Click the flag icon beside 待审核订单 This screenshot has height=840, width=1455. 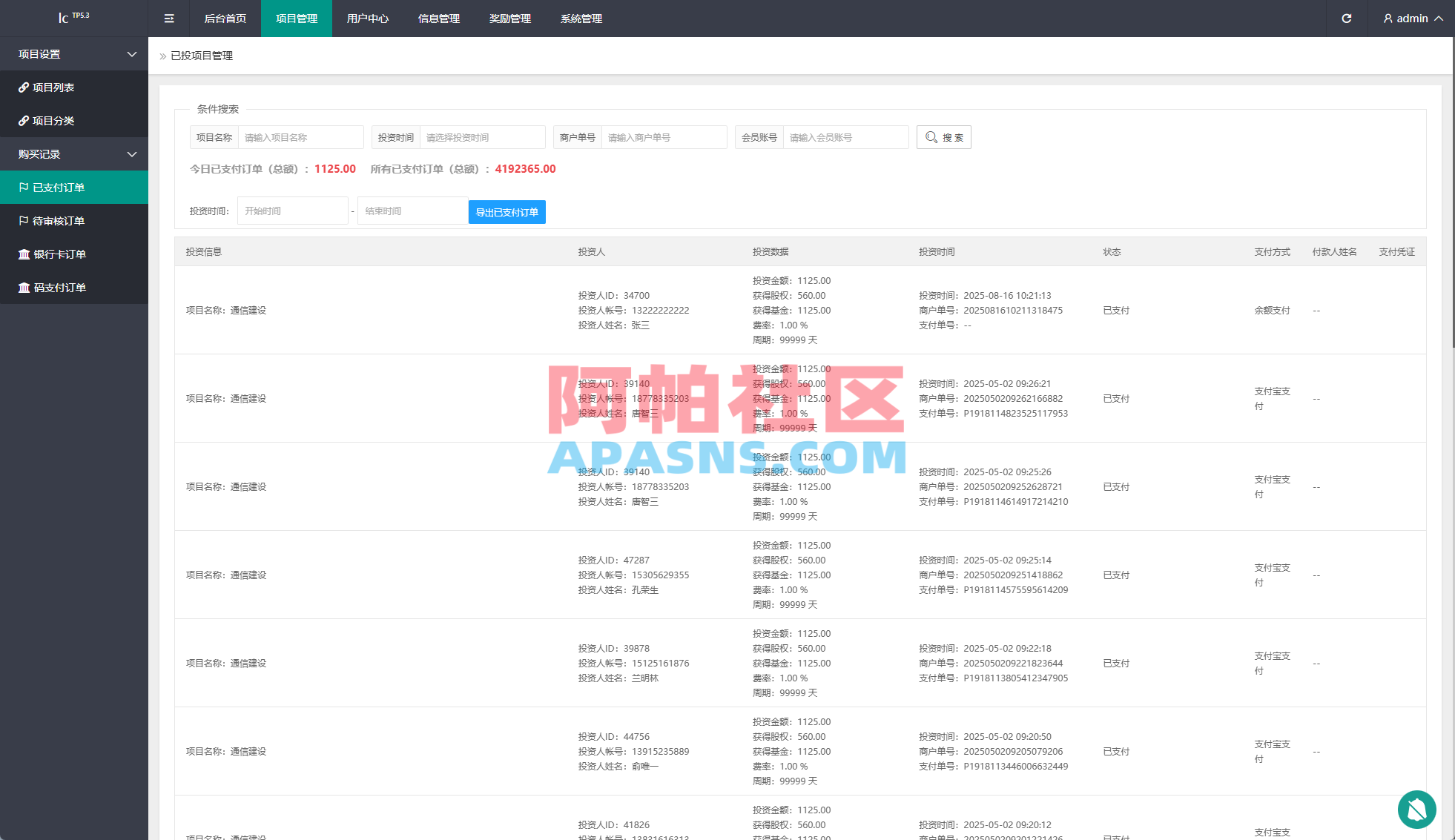tap(24, 220)
